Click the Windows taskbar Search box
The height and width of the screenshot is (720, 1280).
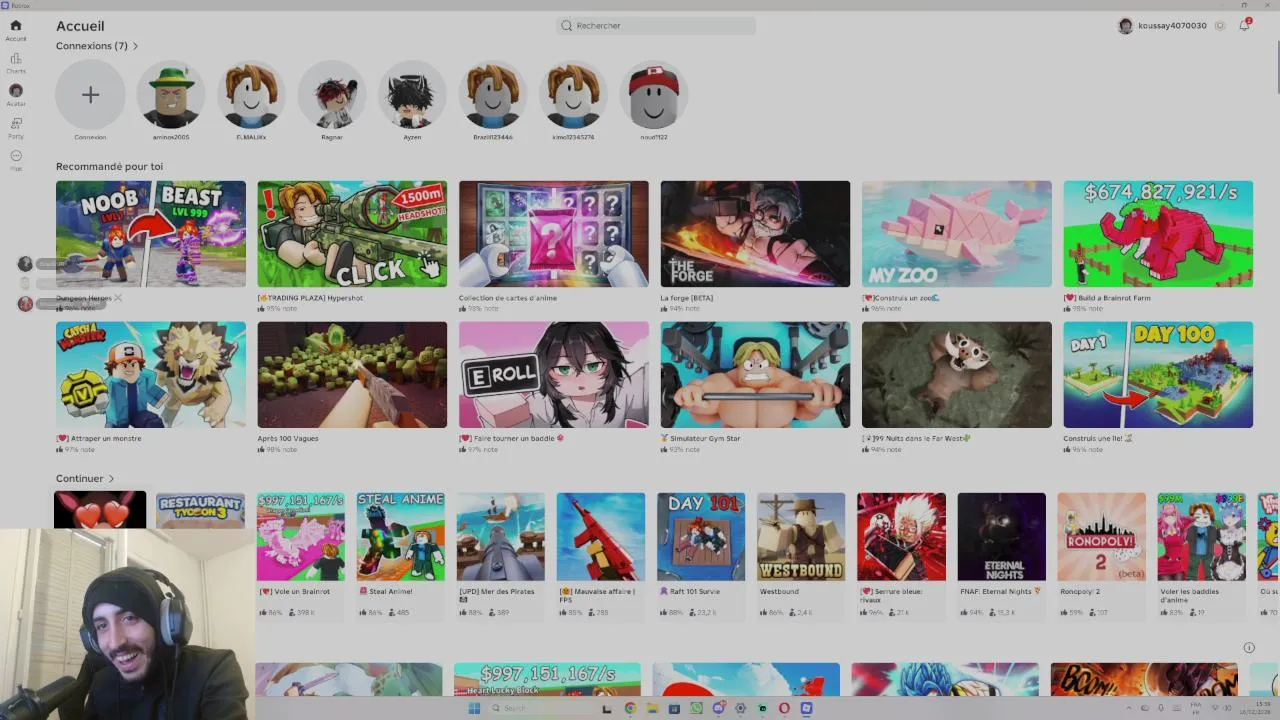click(x=541, y=708)
